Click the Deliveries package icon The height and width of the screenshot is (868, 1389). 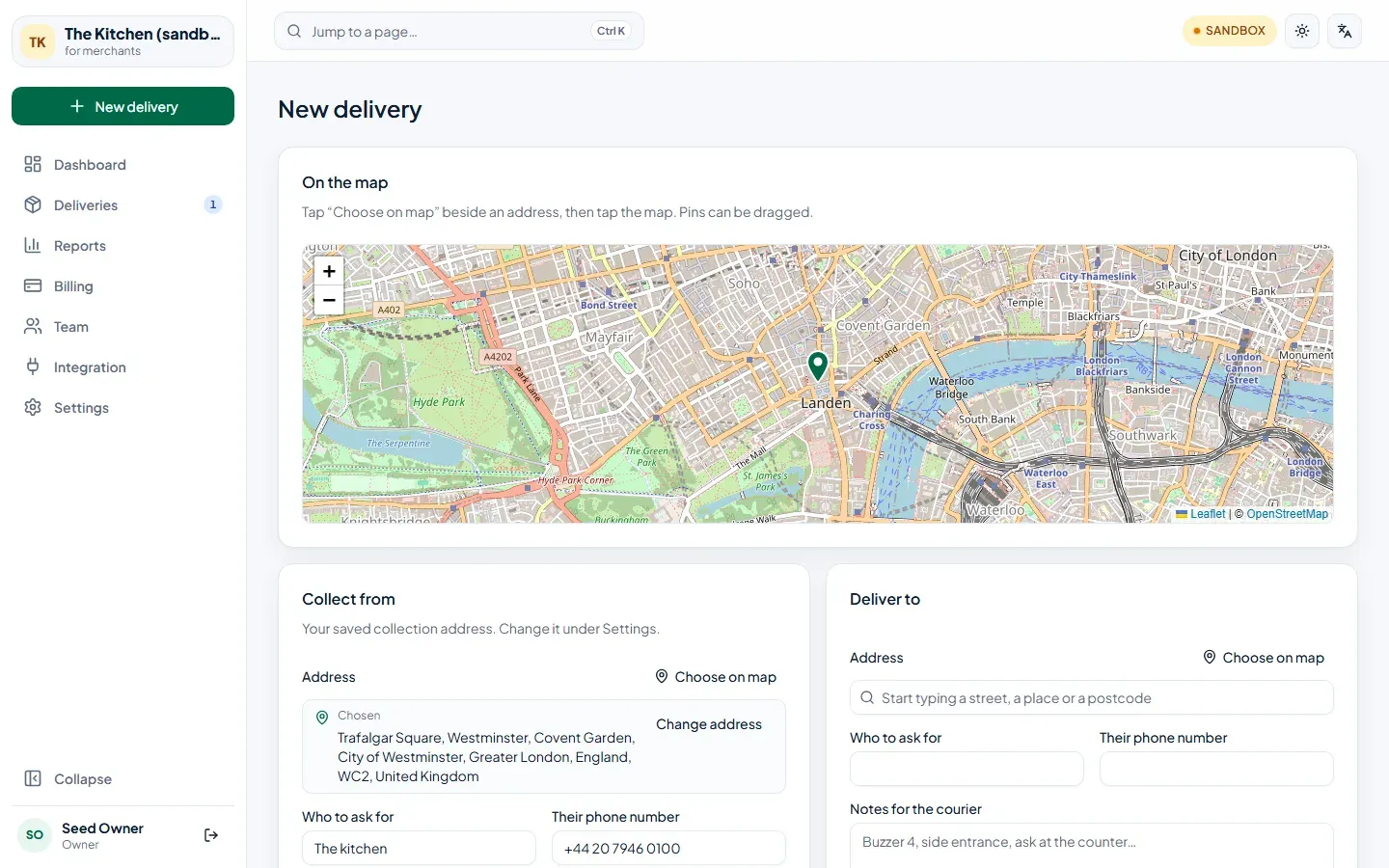pos(33,204)
